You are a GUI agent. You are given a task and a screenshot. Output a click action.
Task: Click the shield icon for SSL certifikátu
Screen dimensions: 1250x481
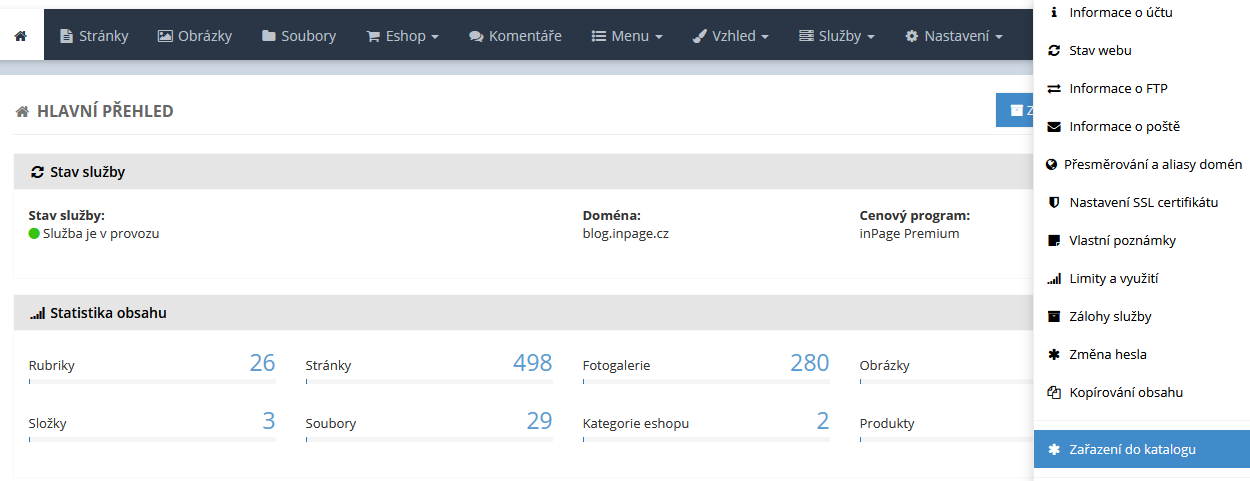(x=1053, y=203)
